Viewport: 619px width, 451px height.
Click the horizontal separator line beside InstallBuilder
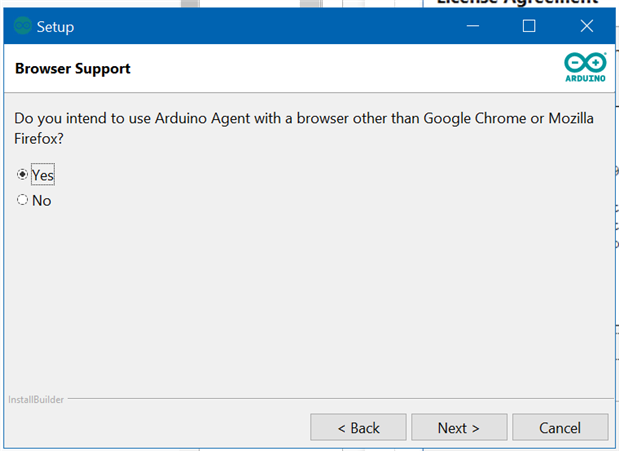pyautogui.click(x=341, y=399)
